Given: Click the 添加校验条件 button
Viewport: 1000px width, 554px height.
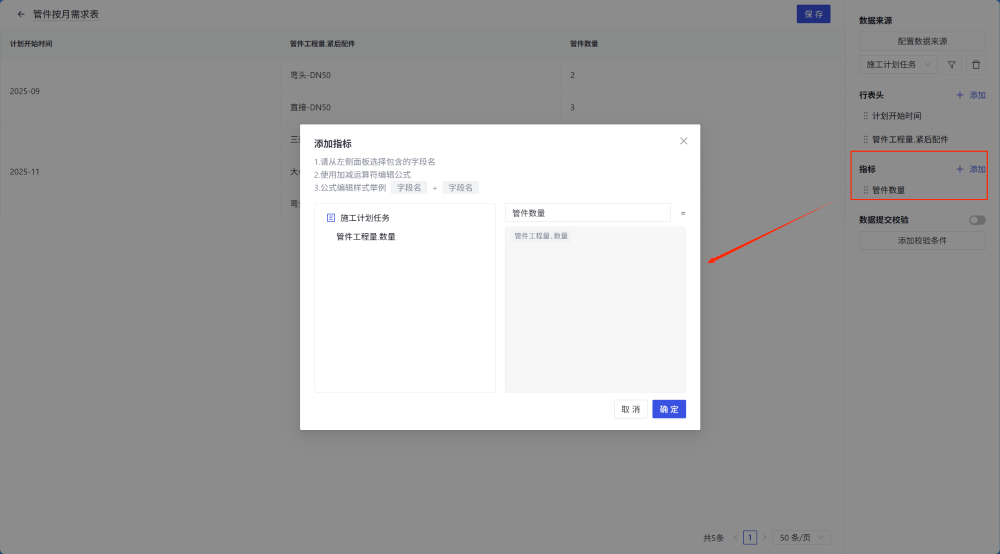Looking at the screenshot, I should coord(922,241).
